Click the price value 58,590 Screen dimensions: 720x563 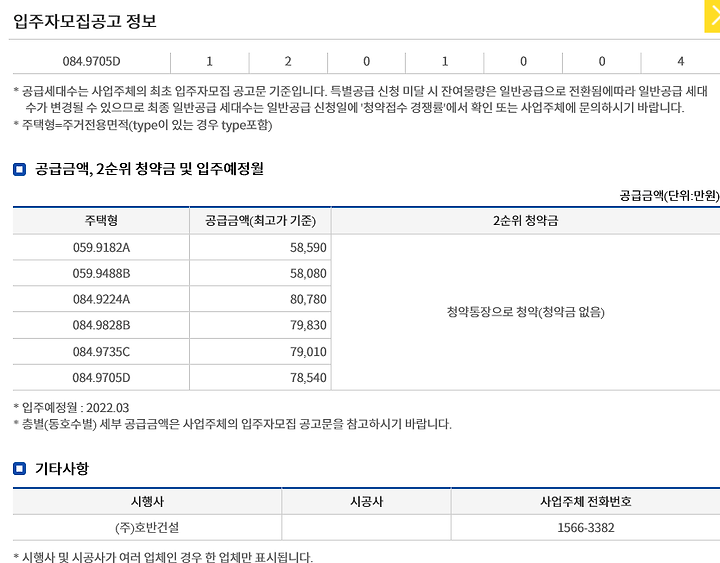(x=308, y=248)
